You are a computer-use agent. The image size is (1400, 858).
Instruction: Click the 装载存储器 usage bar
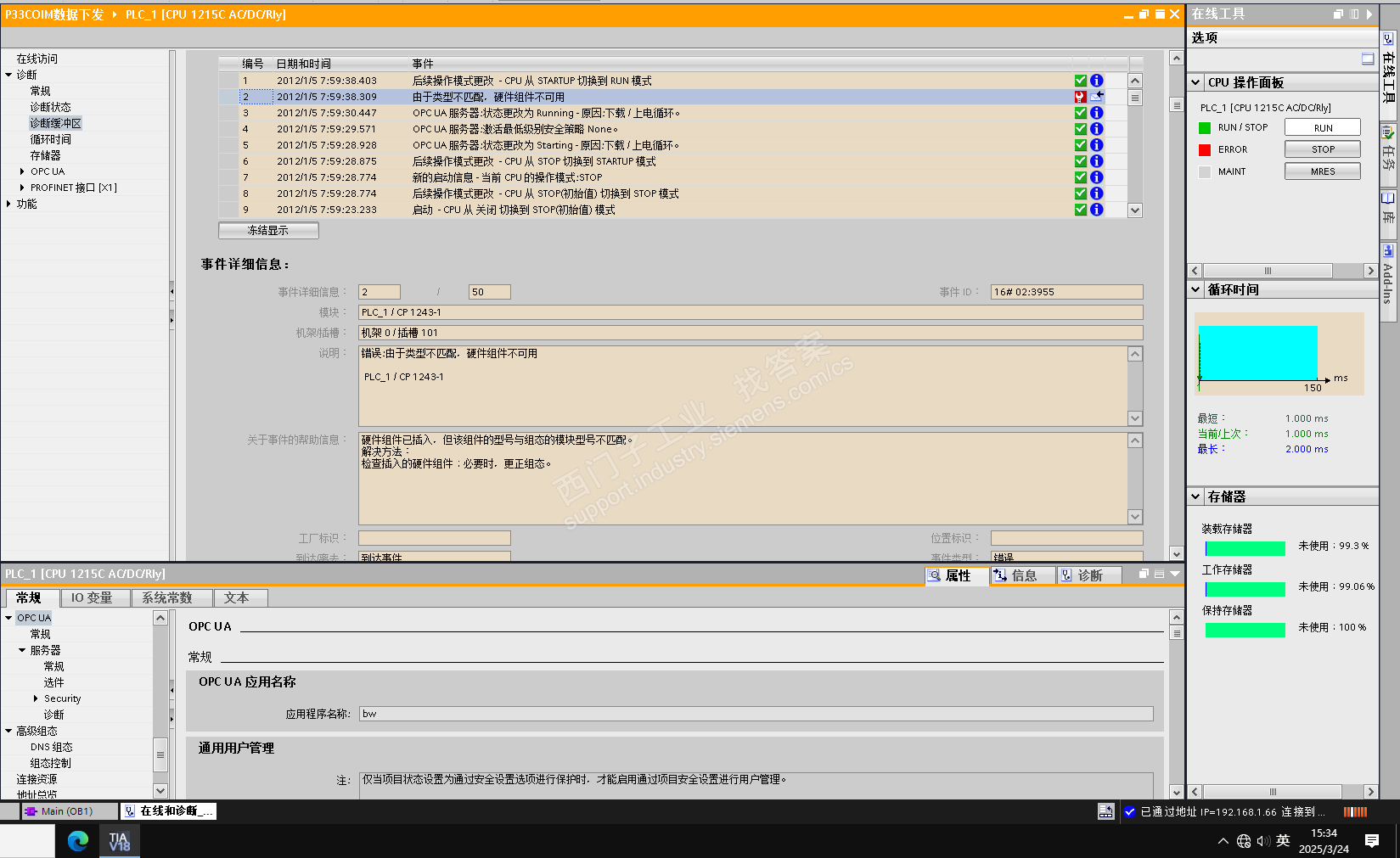tap(1245, 548)
